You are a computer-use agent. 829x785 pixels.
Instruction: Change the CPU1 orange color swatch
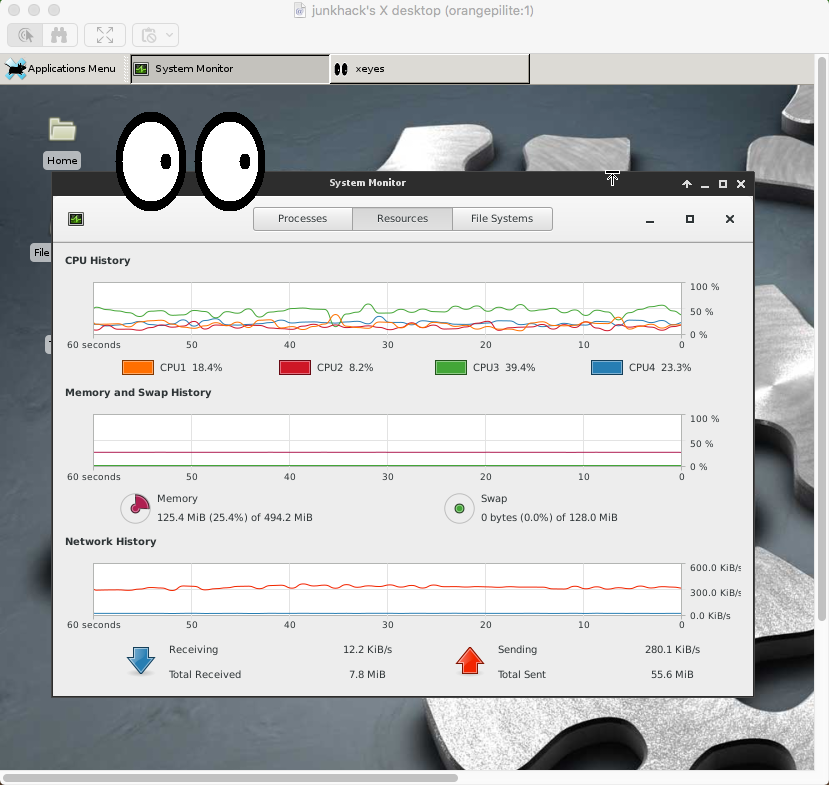pyautogui.click(x=138, y=367)
